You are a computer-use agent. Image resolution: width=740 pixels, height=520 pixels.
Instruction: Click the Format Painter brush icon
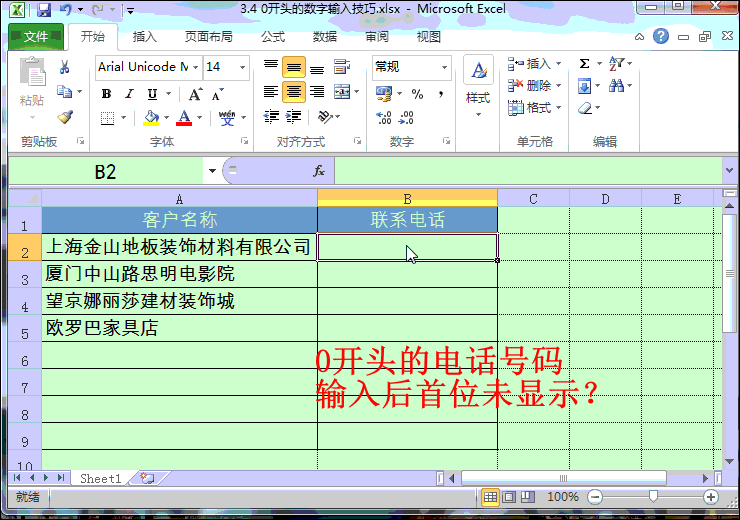65,117
